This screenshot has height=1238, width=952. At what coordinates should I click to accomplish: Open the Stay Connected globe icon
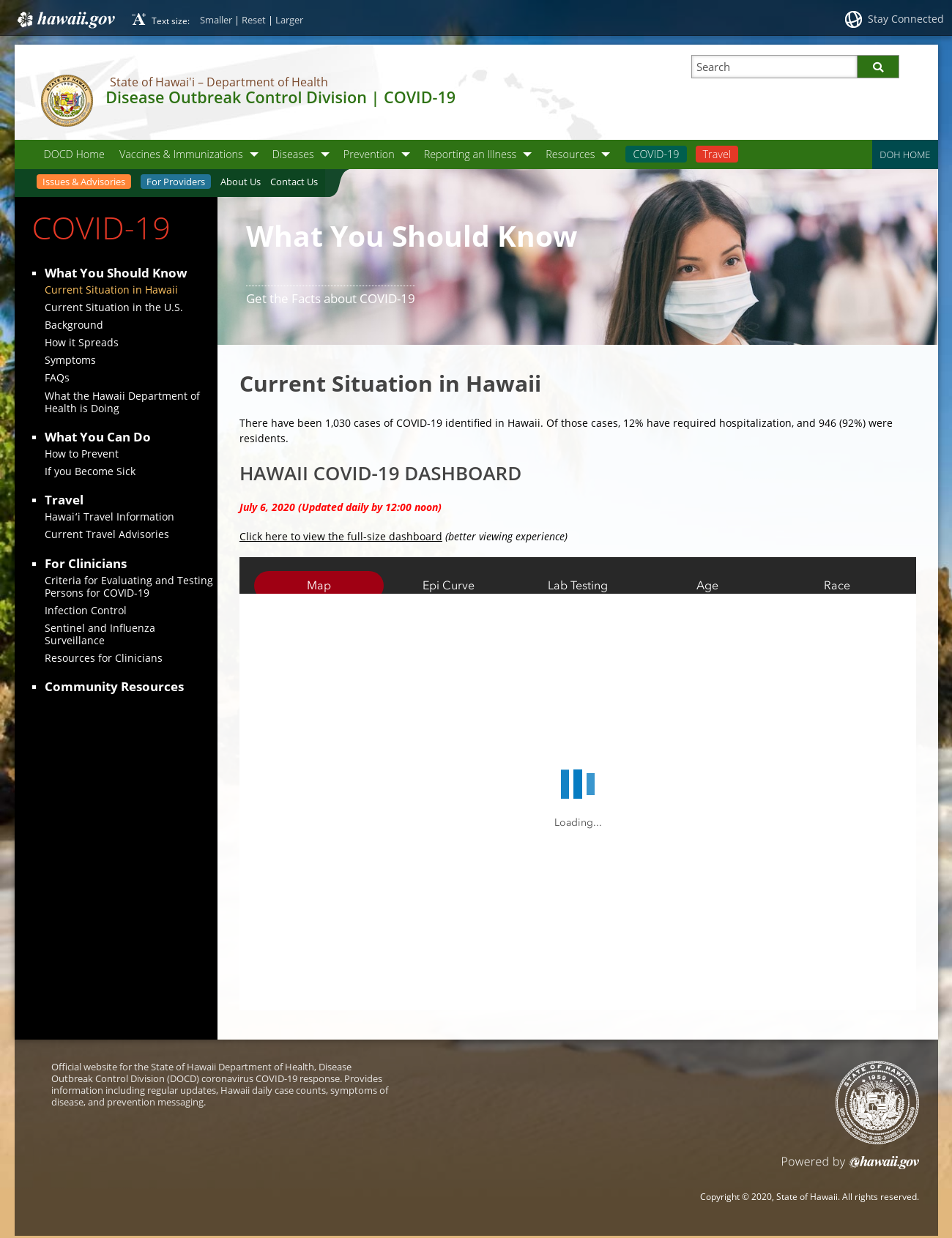point(853,20)
